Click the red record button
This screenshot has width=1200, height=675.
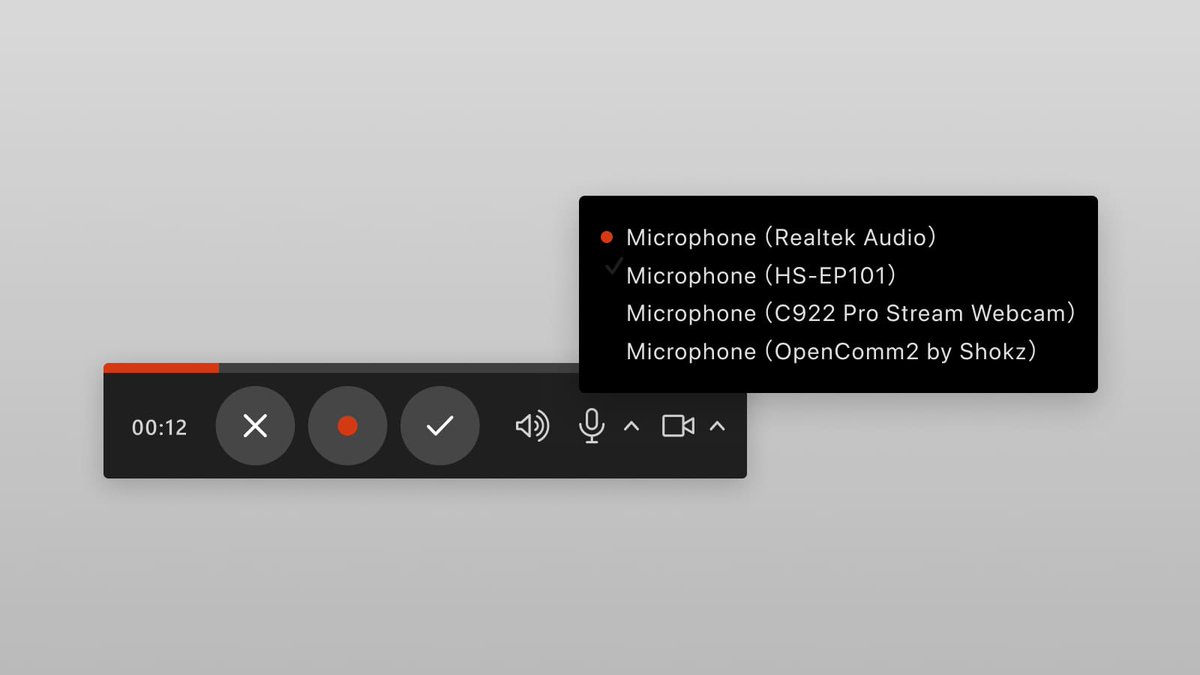coord(347,426)
